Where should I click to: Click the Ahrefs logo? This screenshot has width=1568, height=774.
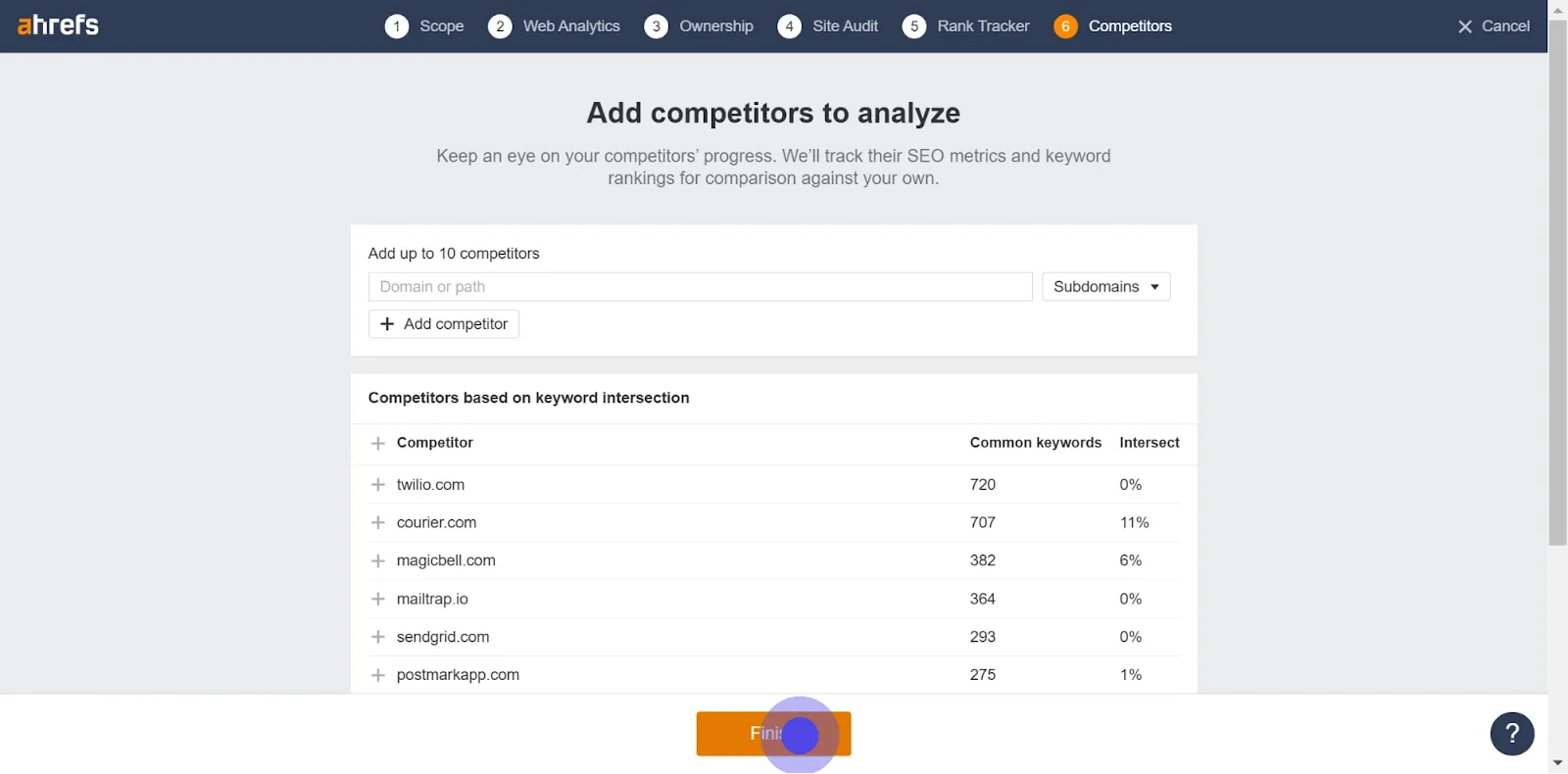tap(58, 24)
